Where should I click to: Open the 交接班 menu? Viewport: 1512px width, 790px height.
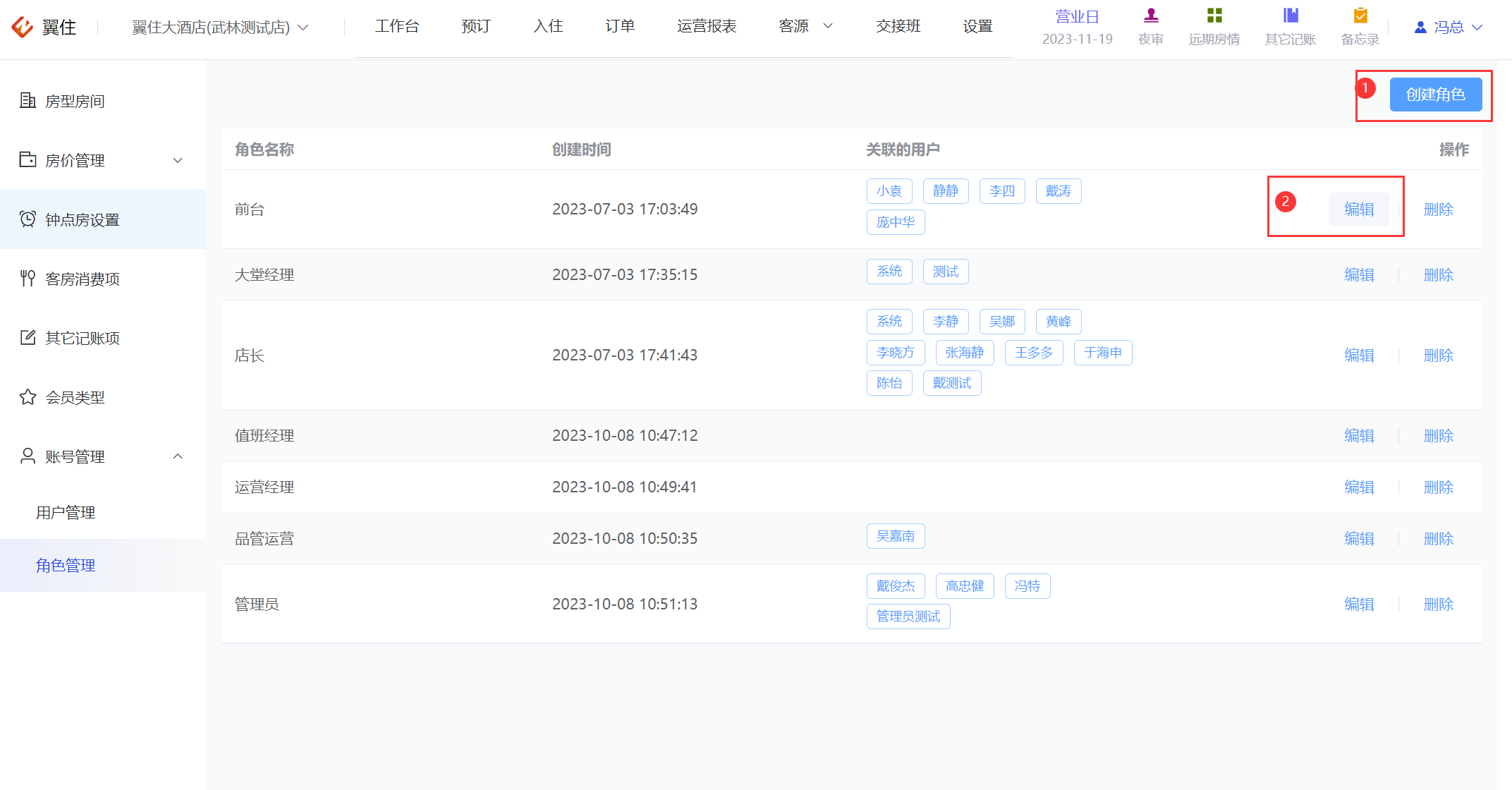point(898,26)
